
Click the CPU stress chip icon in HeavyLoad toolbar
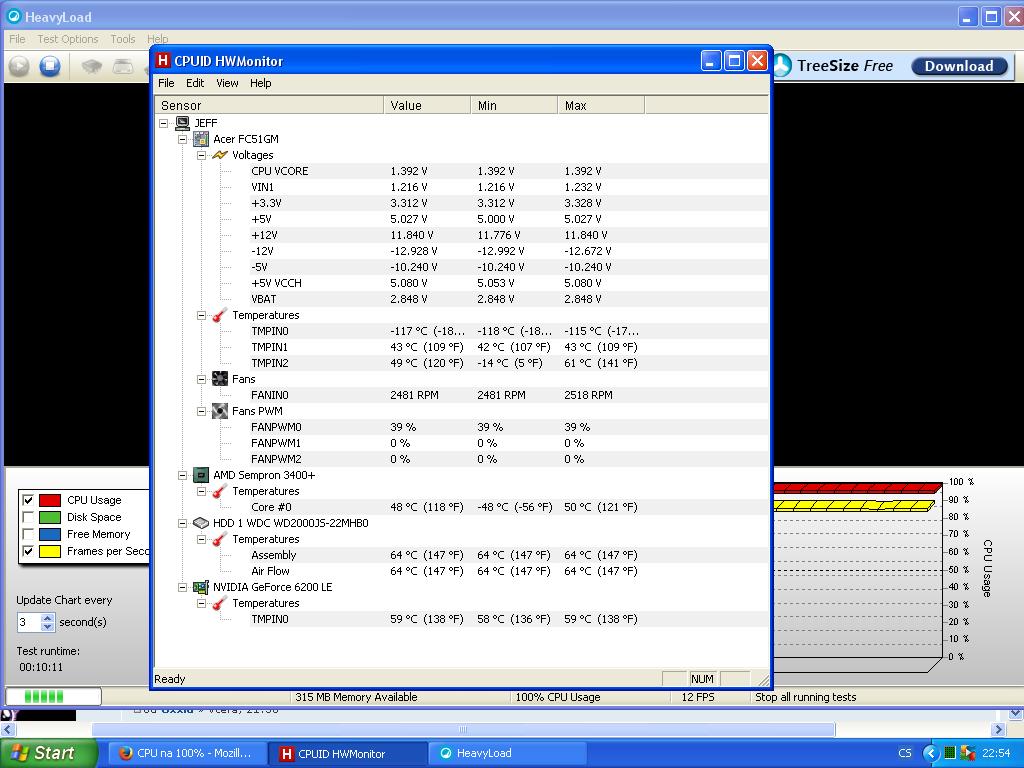(x=91, y=66)
